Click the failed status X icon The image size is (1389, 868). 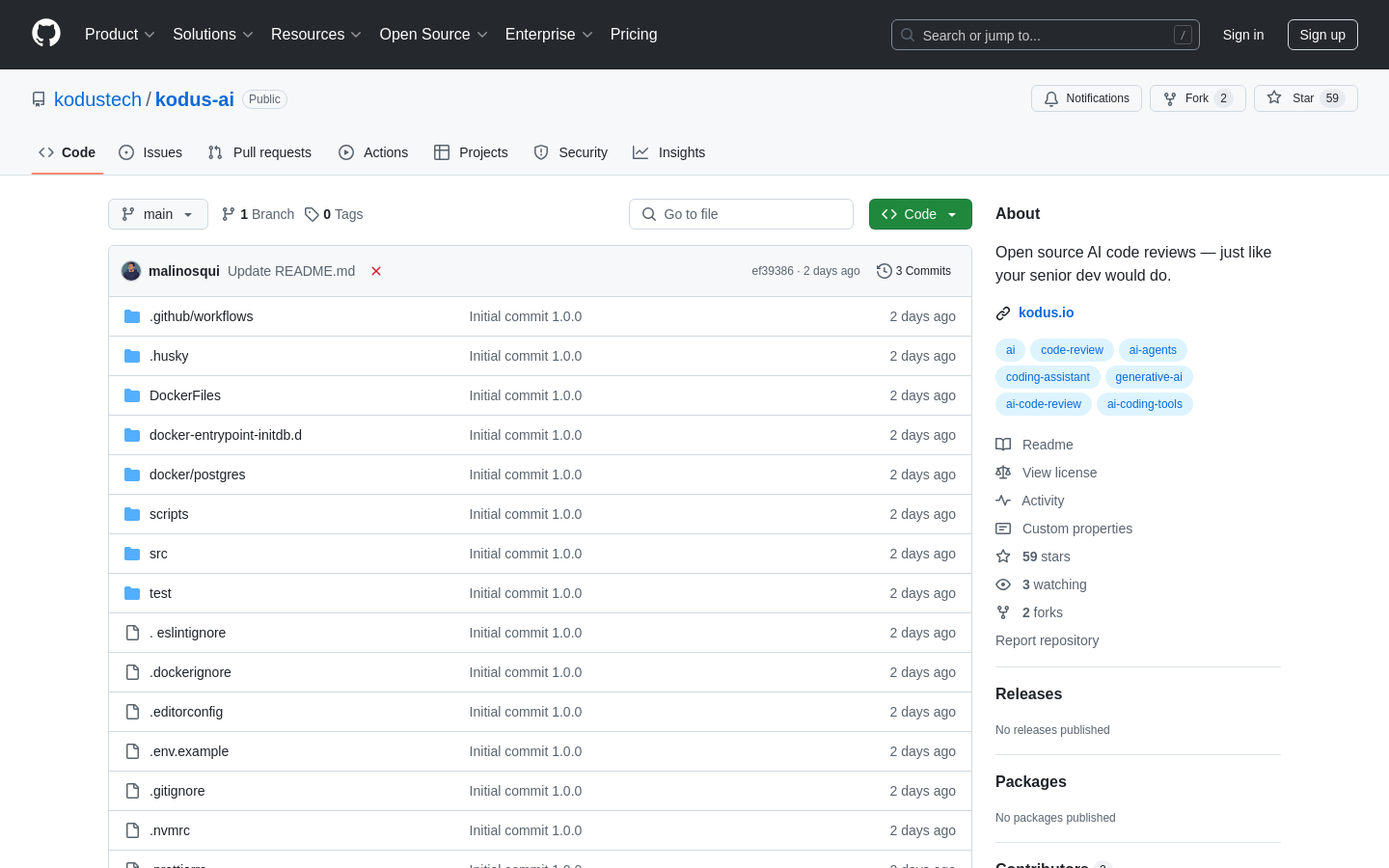coord(376,271)
